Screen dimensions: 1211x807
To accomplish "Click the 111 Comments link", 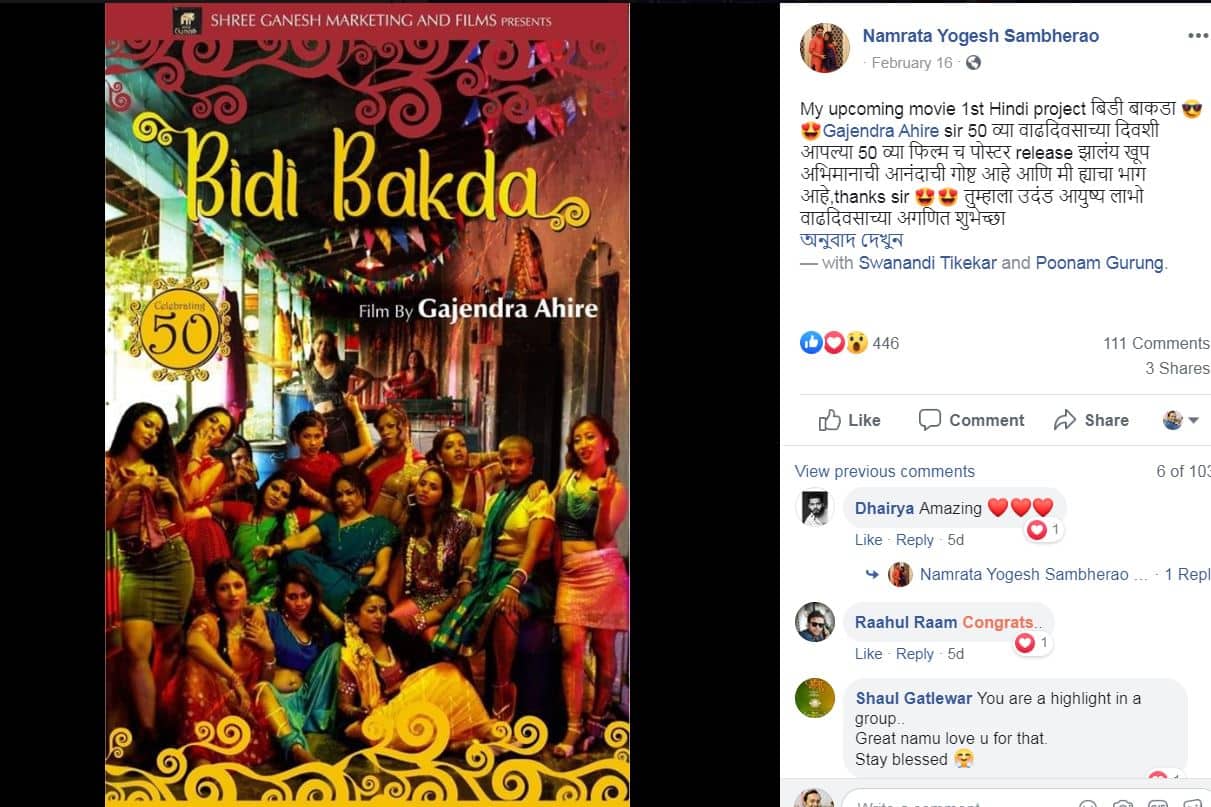I will [1156, 343].
